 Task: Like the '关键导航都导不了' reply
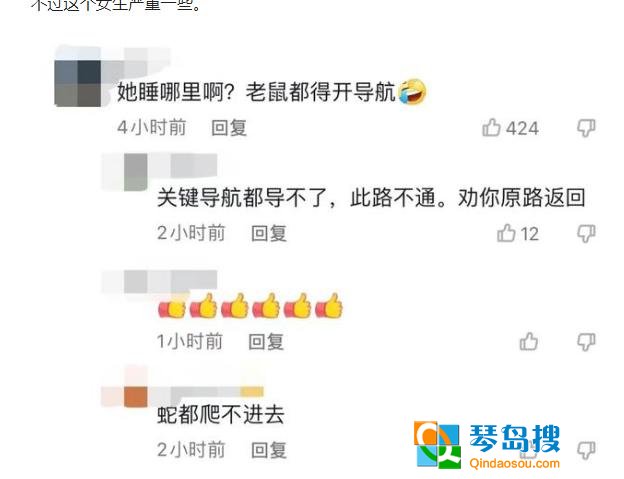[506, 233]
